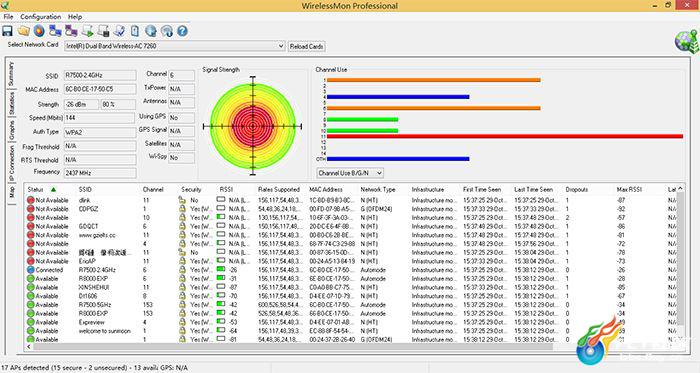Image resolution: width=700 pixels, height=373 pixels.
Task: Switch to the Summary side tab
Action: click(11, 74)
